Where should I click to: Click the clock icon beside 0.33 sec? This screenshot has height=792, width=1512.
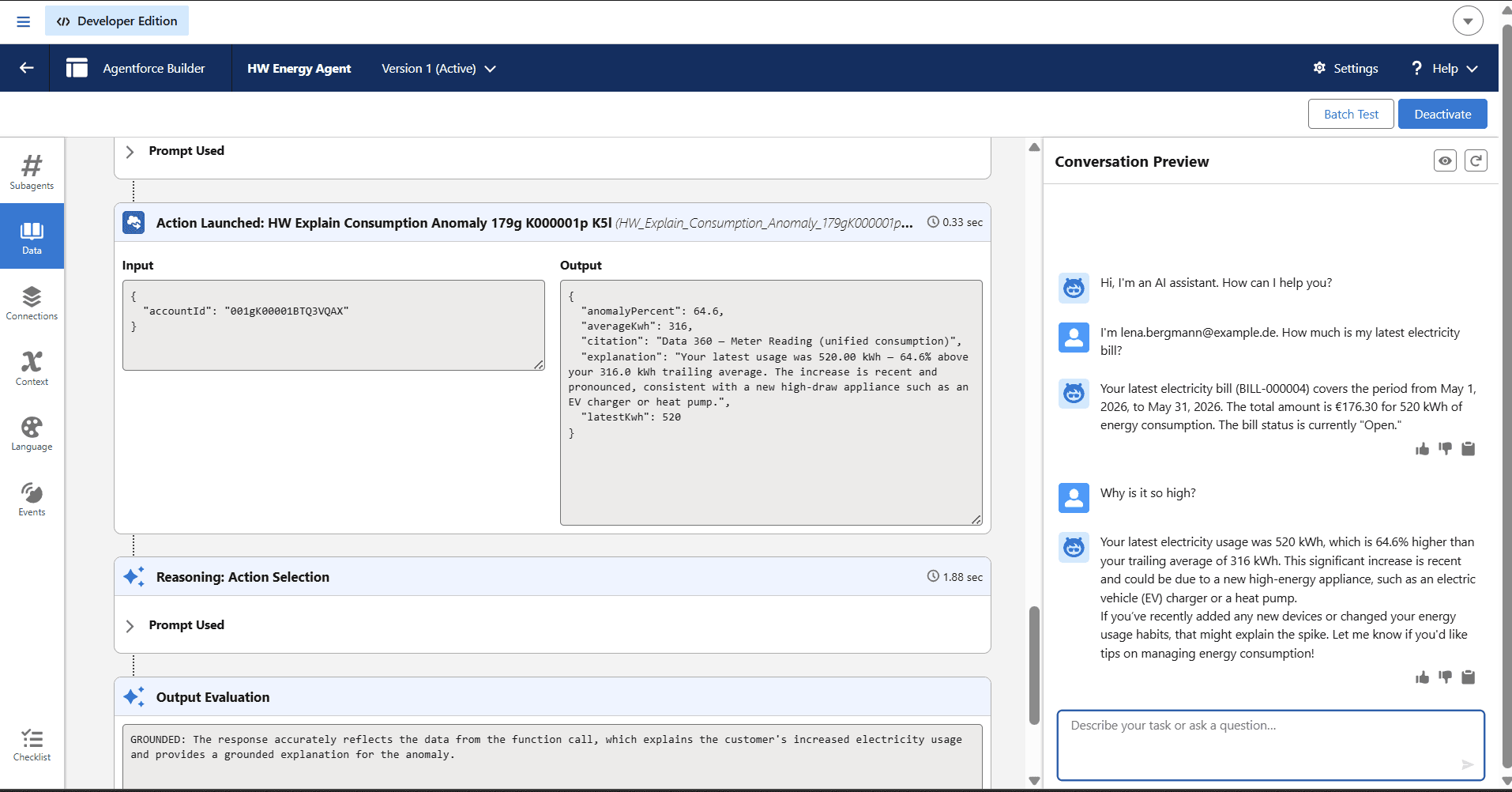click(933, 222)
